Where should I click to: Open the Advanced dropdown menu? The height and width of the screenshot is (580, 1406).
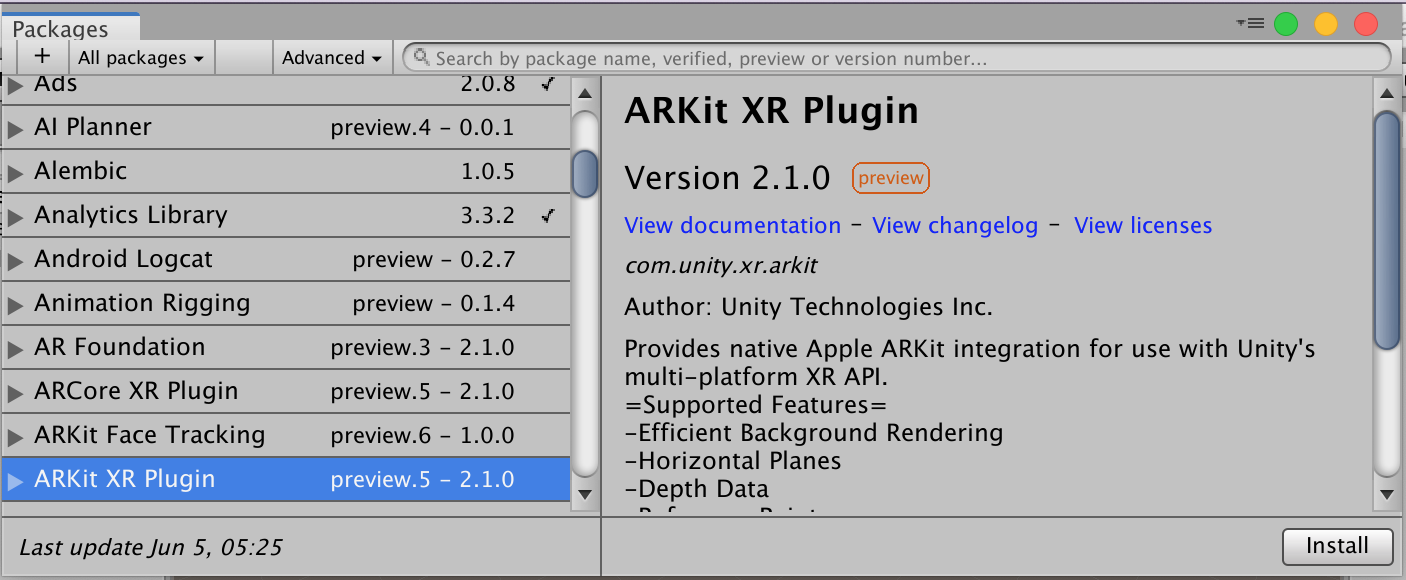[x=332, y=58]
